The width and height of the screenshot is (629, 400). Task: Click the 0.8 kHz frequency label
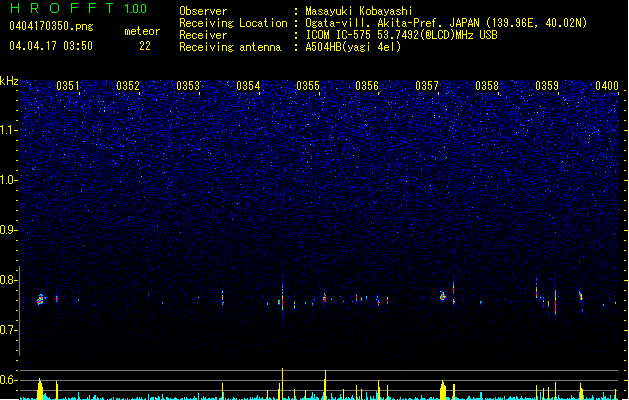point(9,280)
